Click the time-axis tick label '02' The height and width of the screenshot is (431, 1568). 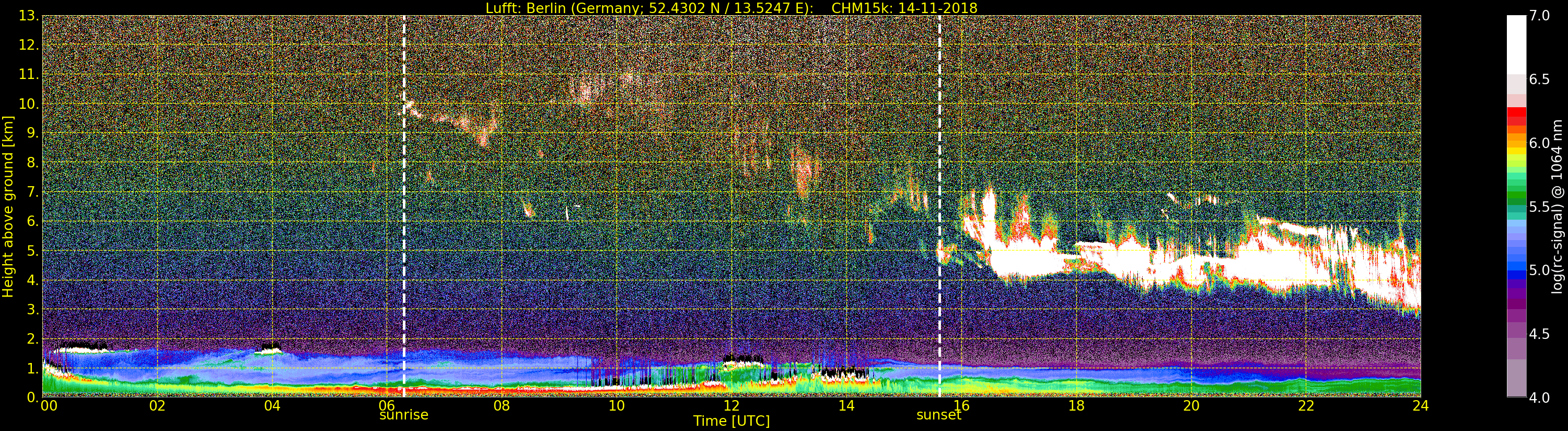[x=157, y=406]
